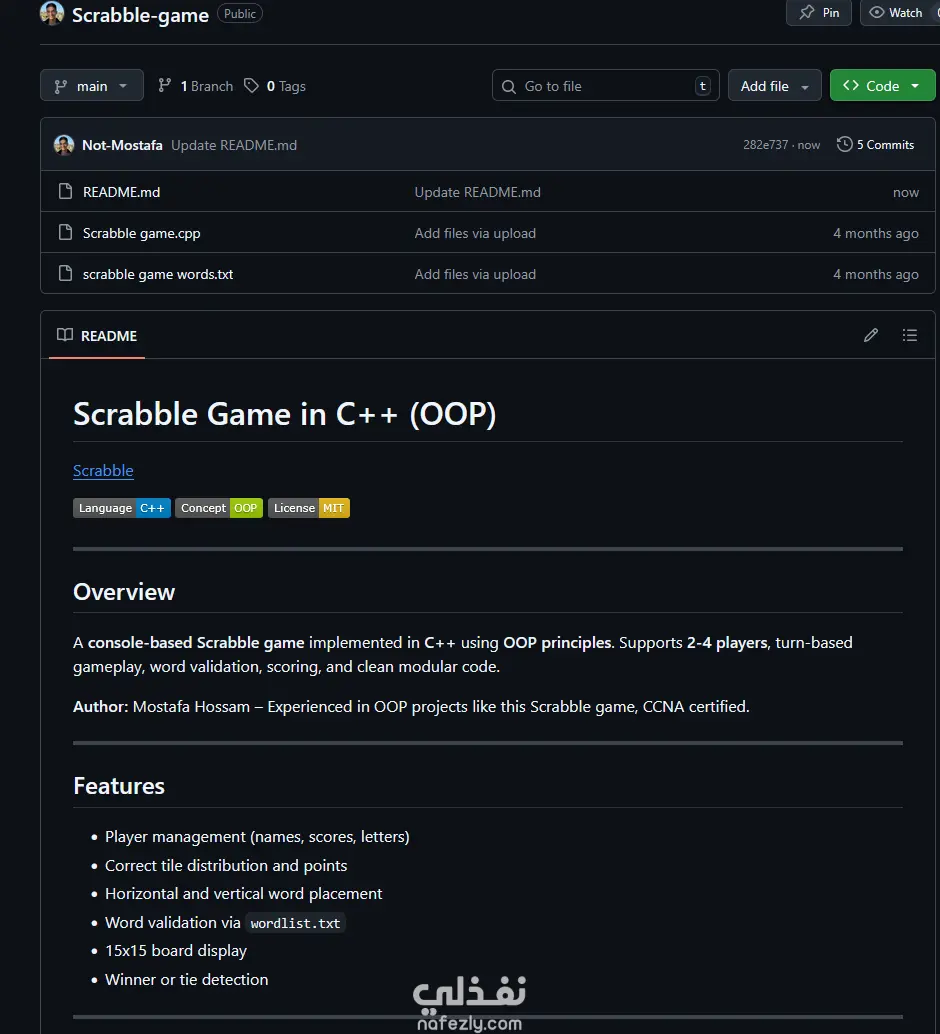
Task: Click the Pin repository button
Action: (x=819, y=13)
